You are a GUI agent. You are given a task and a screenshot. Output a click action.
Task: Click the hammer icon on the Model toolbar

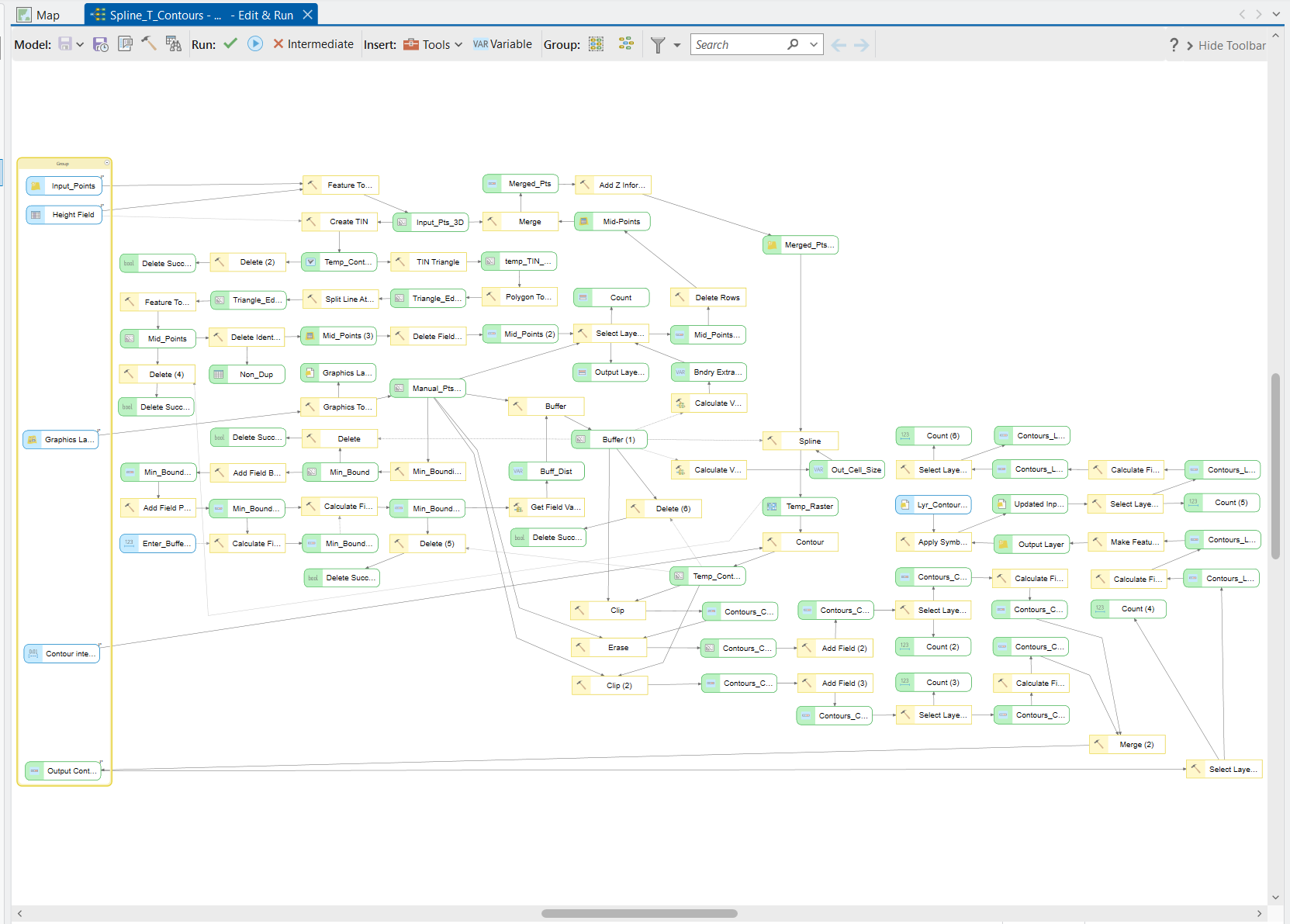[150, 44]
